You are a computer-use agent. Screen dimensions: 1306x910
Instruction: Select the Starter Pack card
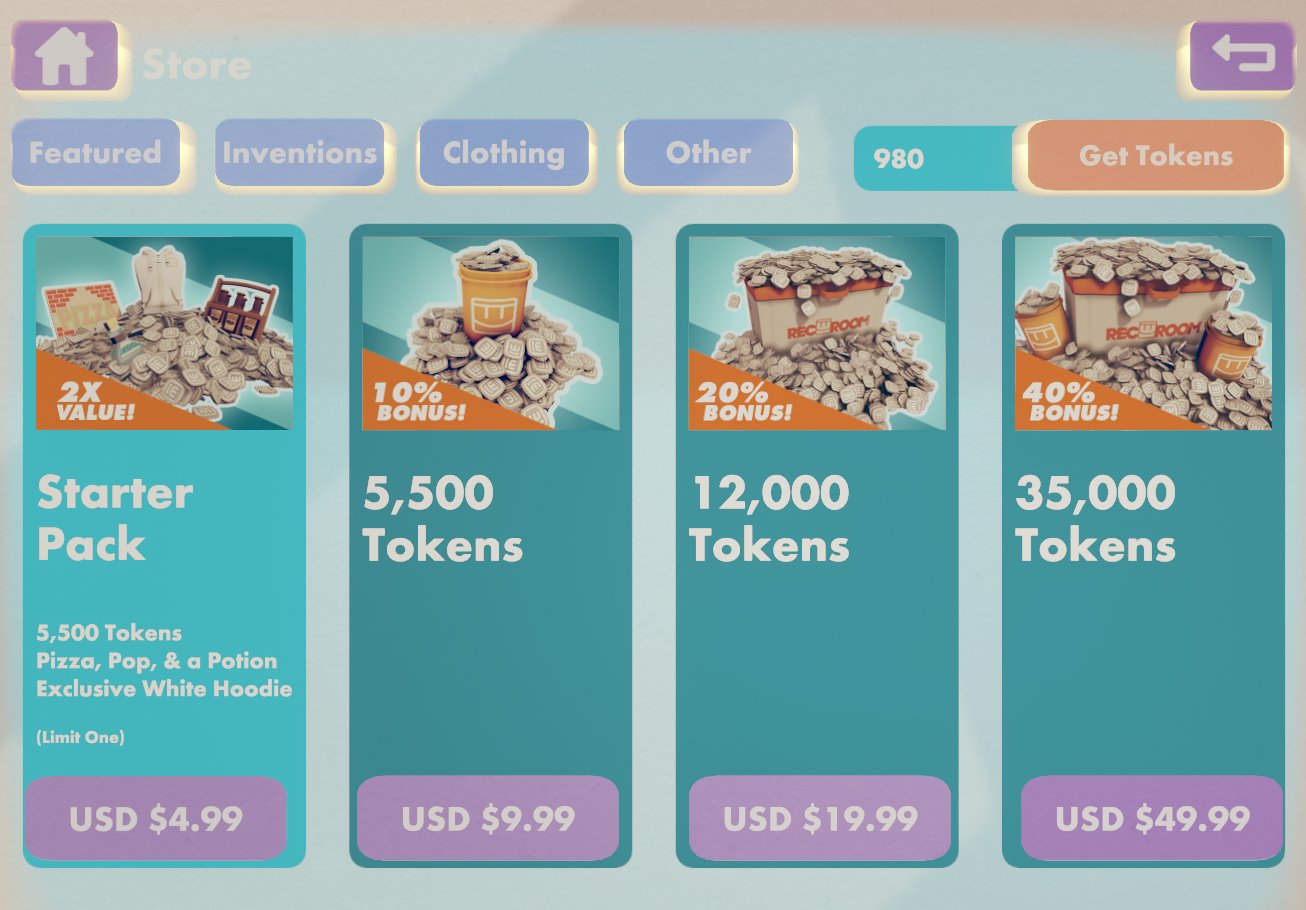(165, 545)
